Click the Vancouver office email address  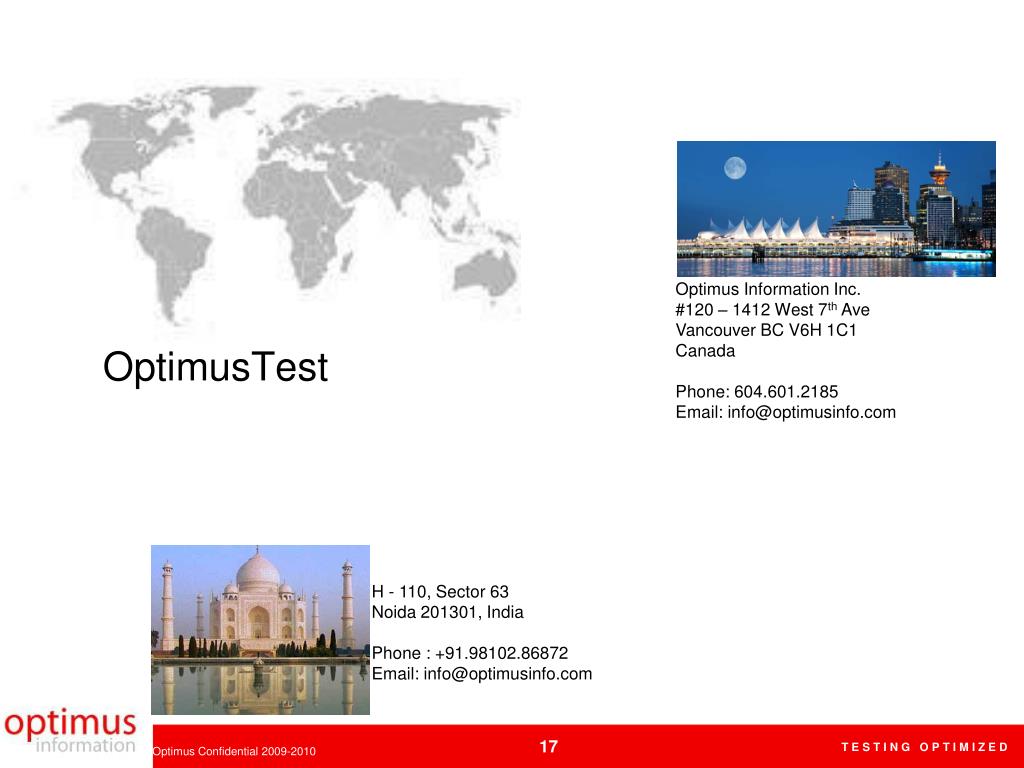811,413
